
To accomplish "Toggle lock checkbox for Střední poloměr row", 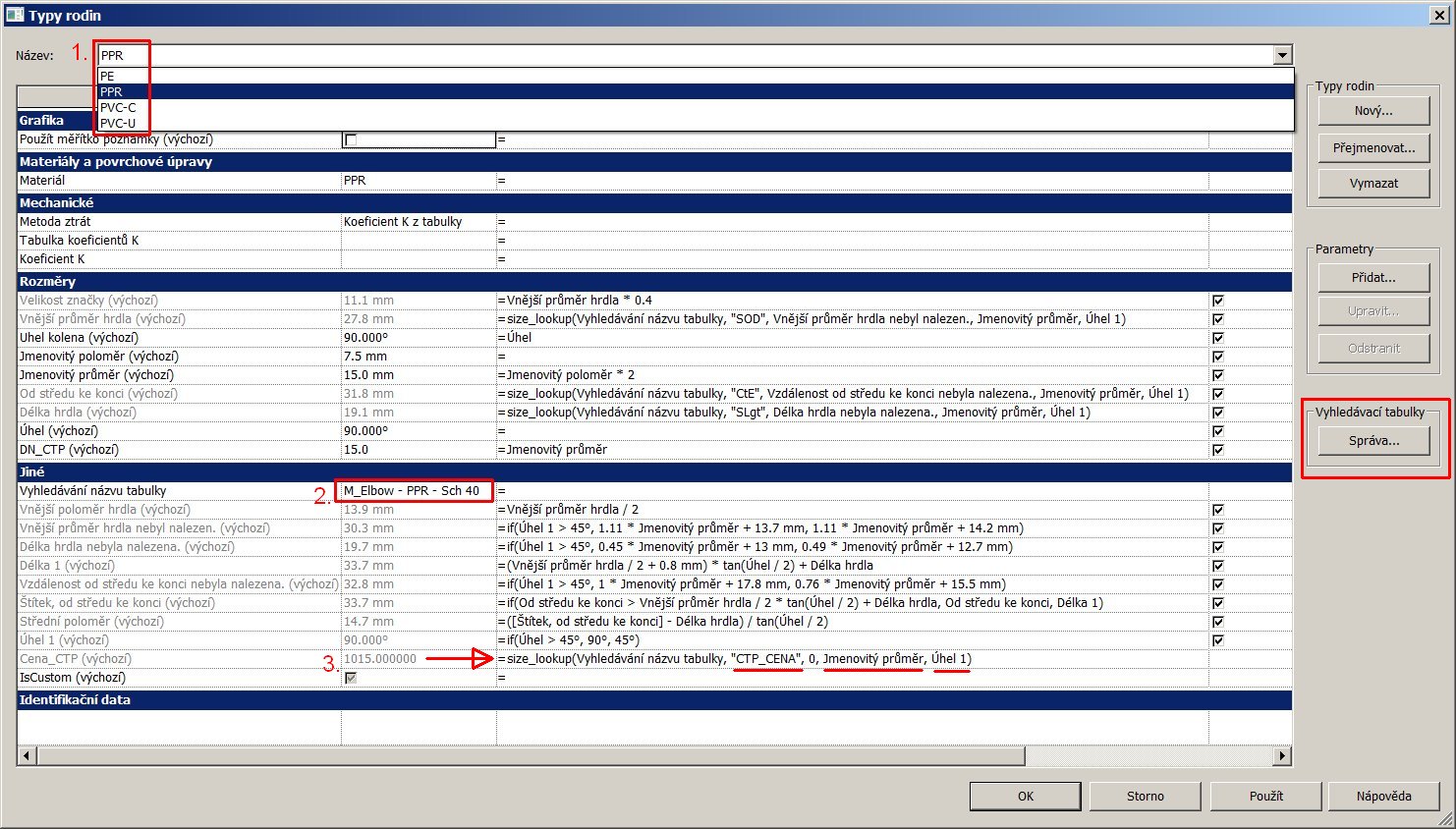I will coord(1218,622).
